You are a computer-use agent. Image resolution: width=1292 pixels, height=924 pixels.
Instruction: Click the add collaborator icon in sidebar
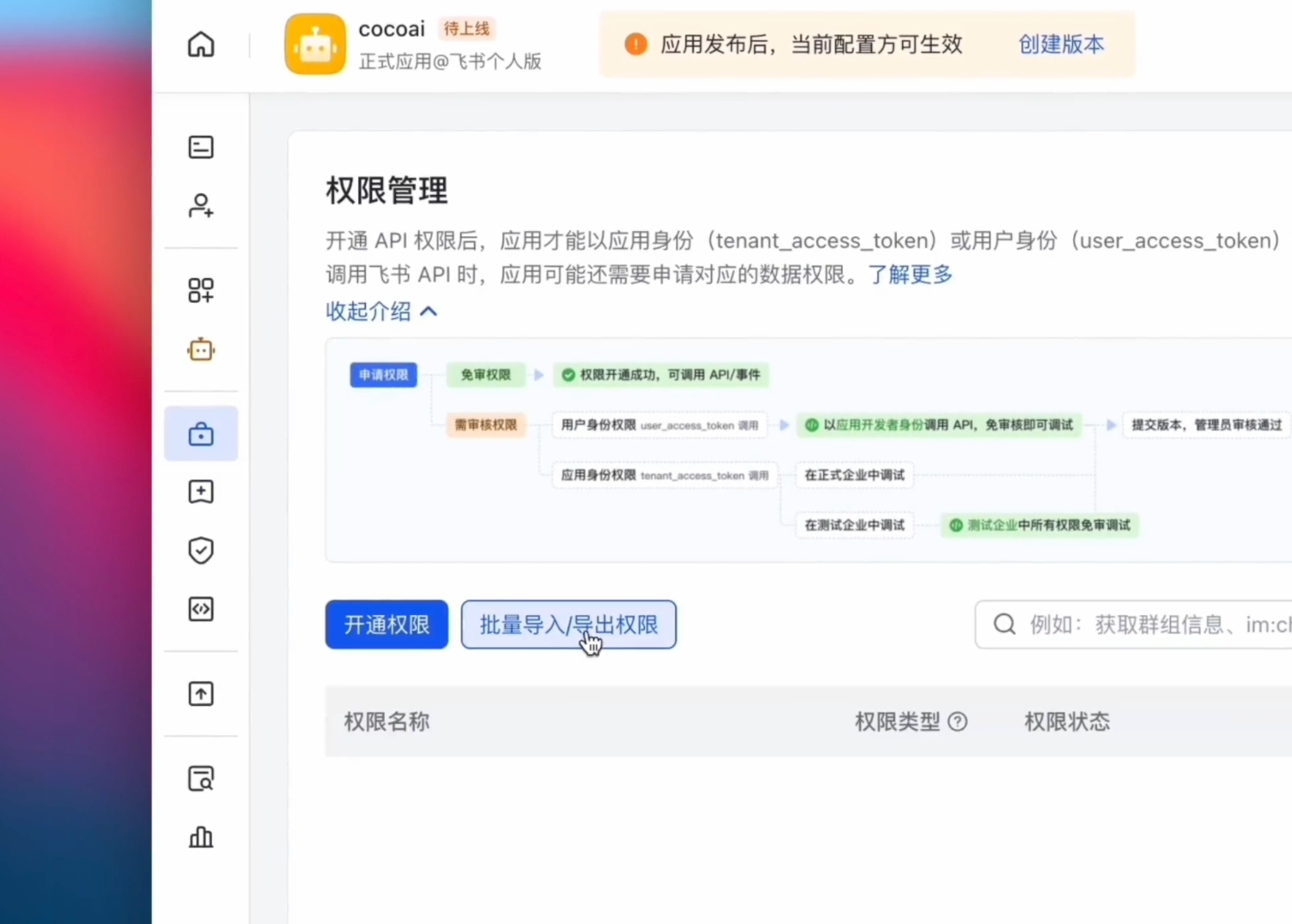pos(200,205)
